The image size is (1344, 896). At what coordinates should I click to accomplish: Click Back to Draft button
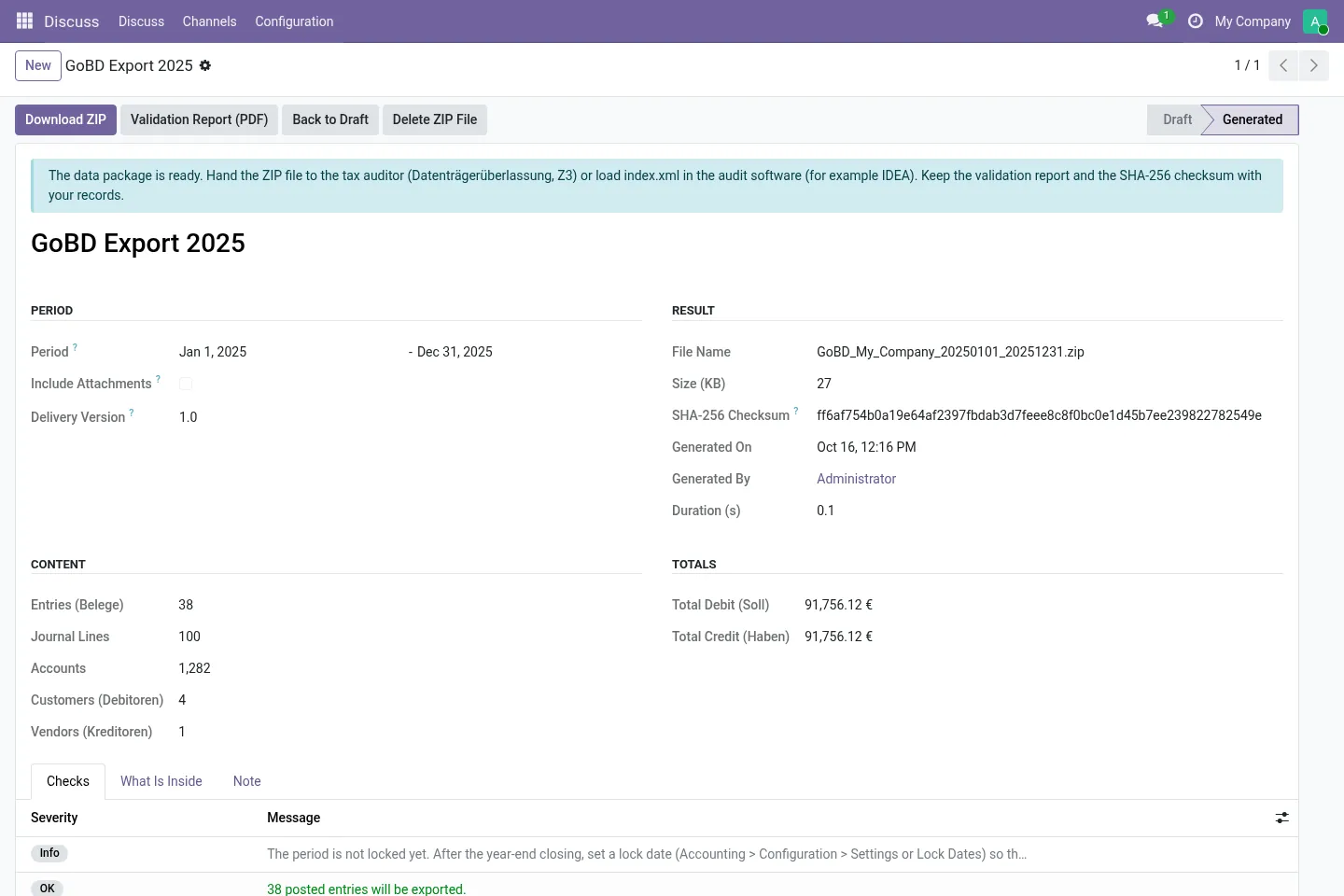pos(330,119)
